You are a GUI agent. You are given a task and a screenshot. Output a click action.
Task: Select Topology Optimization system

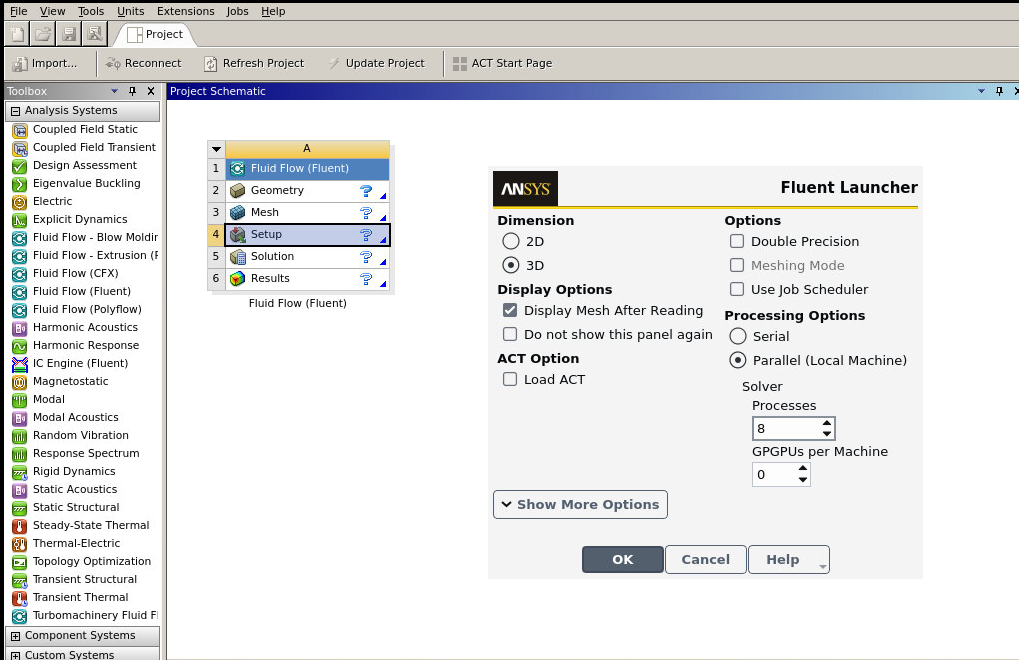(92, 561)
